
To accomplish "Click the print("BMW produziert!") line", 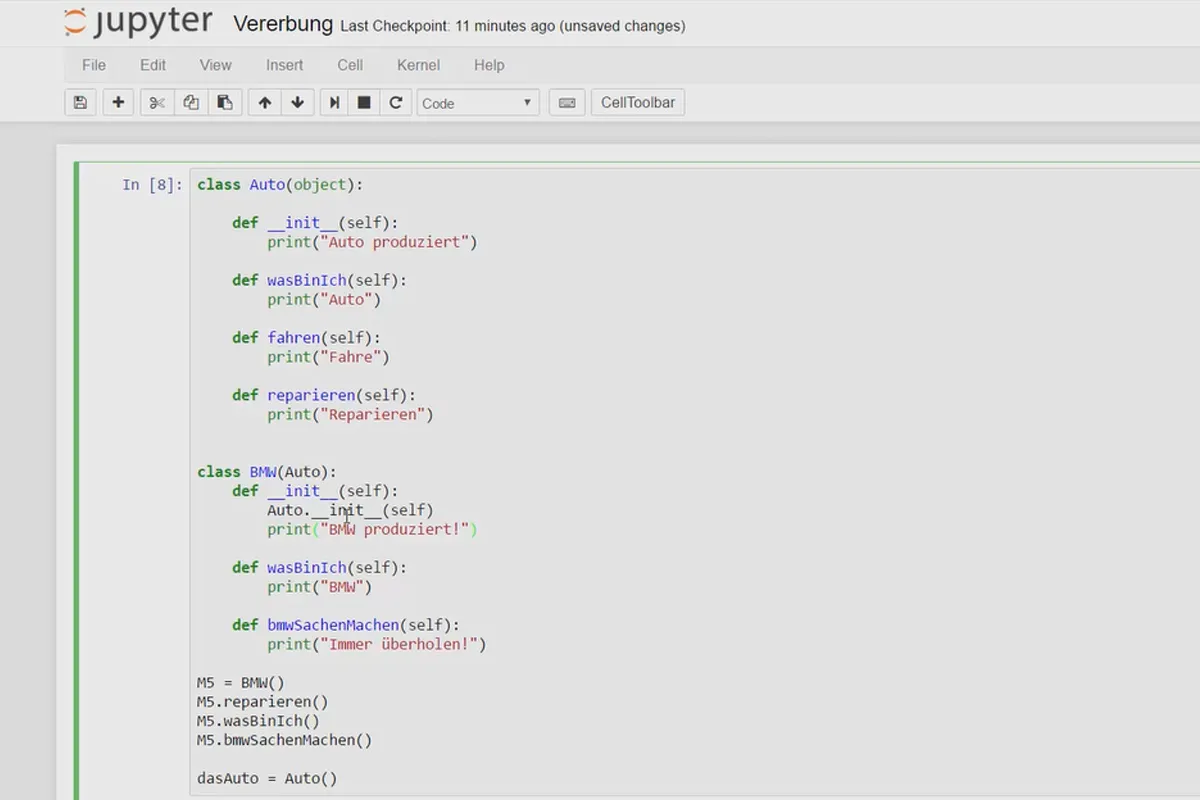I will [372, 529].
